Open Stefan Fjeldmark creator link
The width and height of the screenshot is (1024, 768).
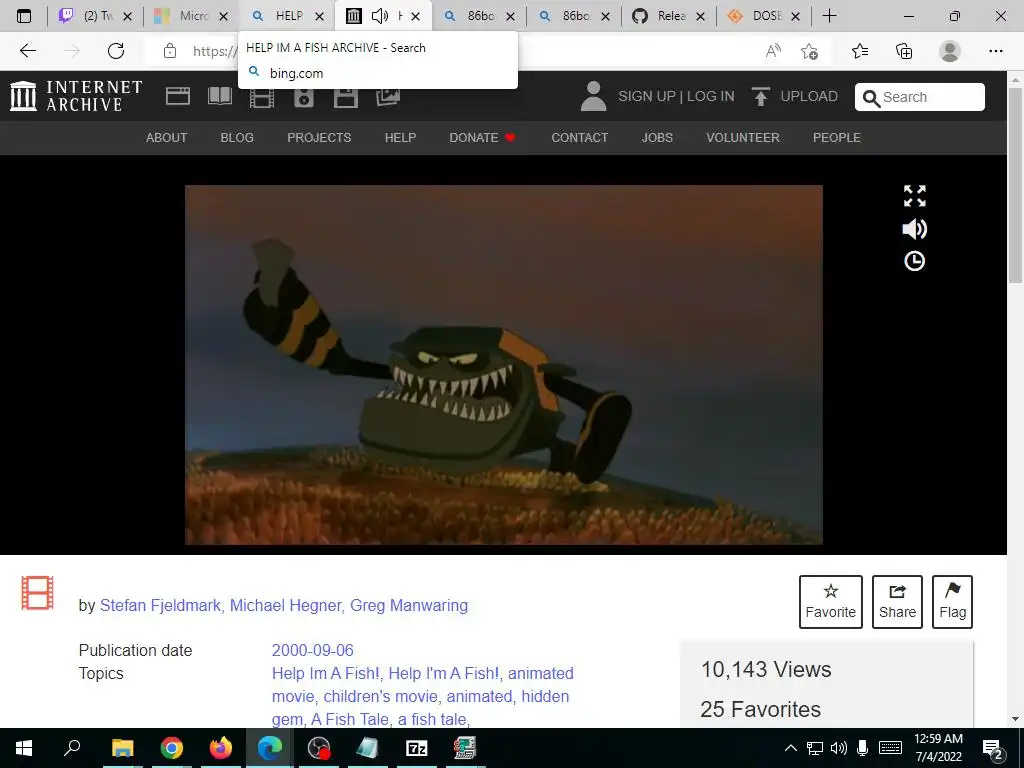click(x=160, y=605)
